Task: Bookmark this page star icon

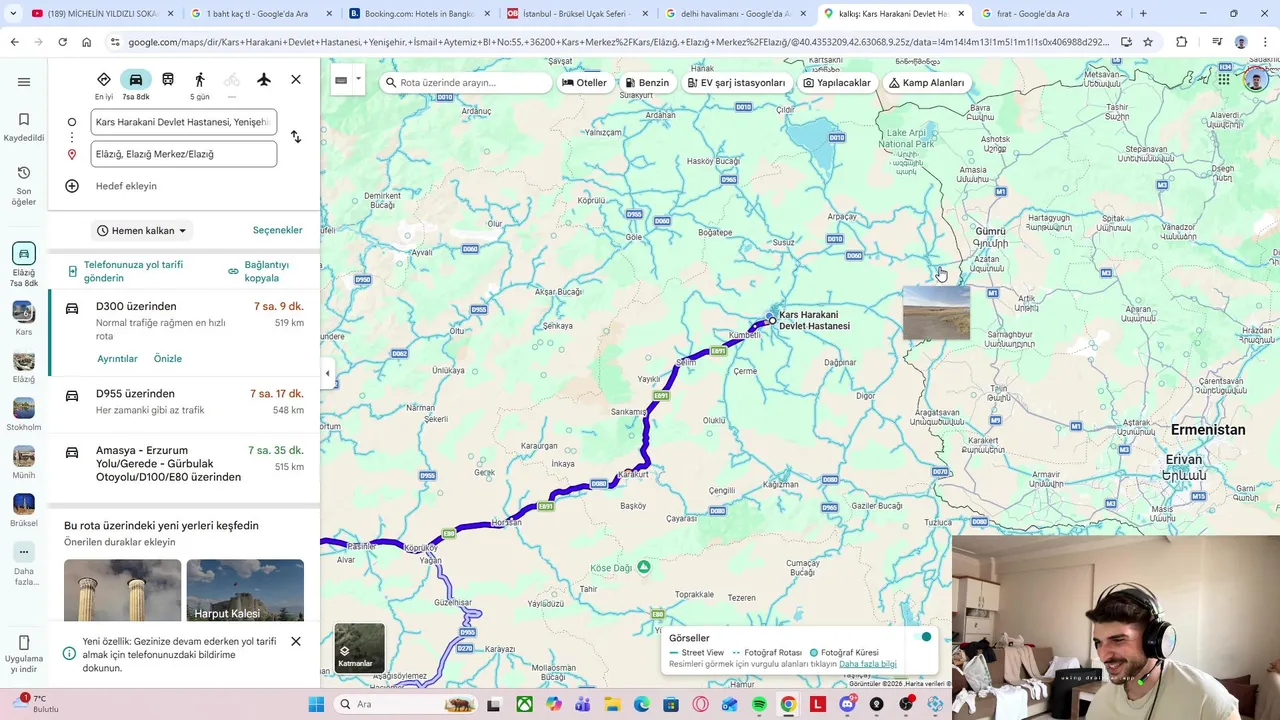Action: 1148,42
